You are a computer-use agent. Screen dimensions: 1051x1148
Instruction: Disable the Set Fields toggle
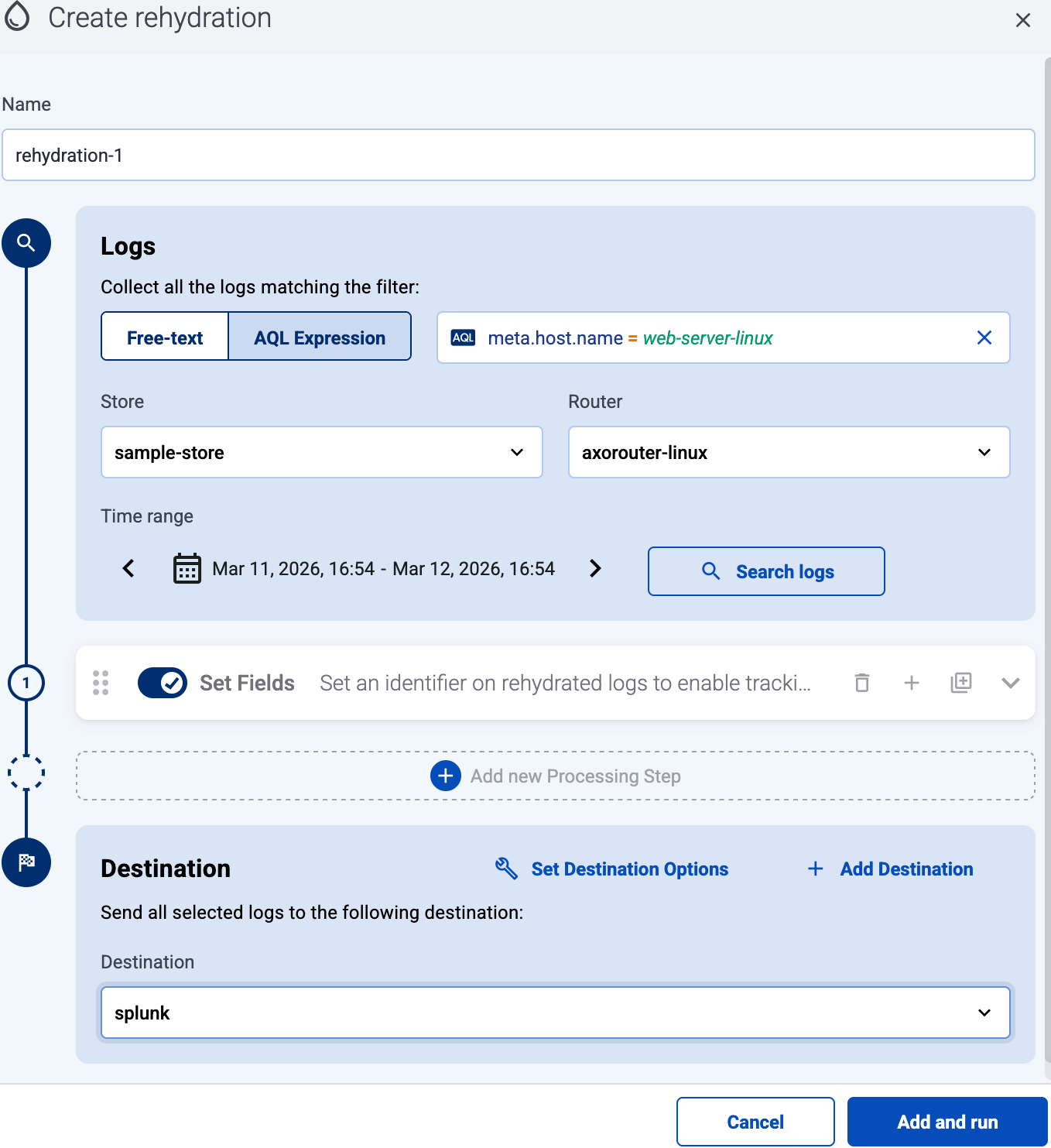click(163, 683)
